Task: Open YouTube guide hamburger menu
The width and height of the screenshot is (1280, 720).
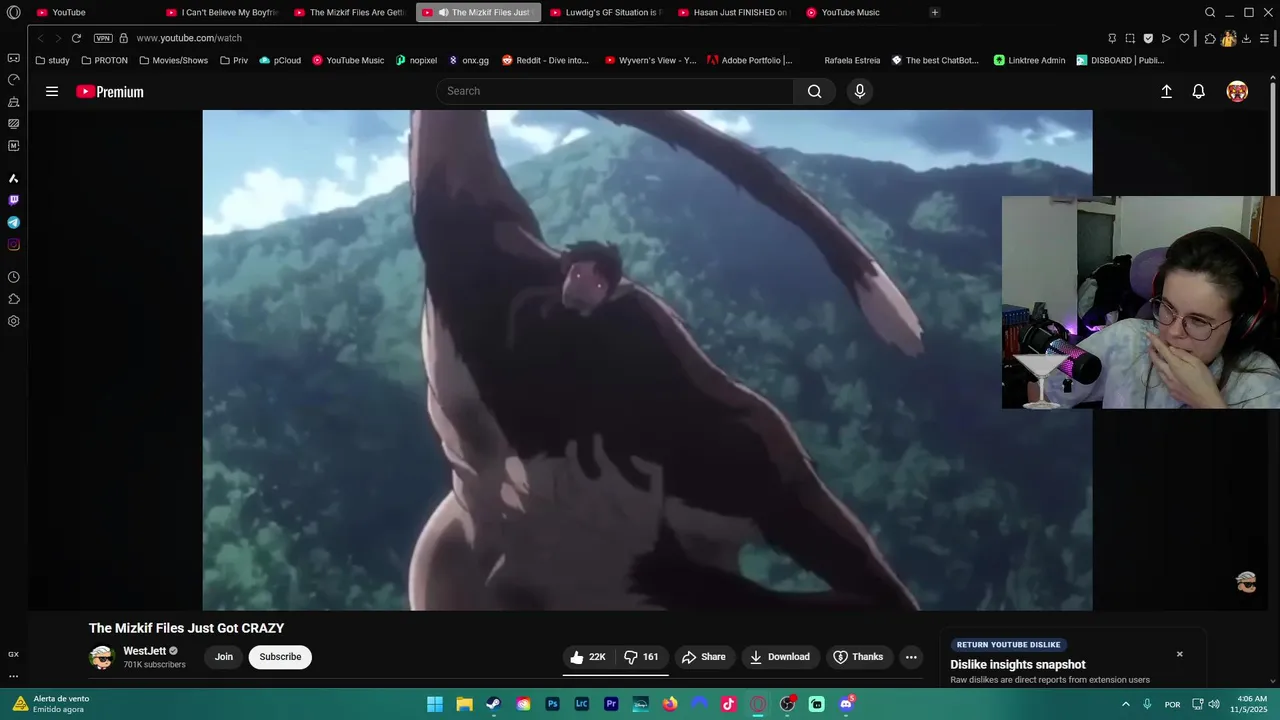Action: tap(52, 91)
